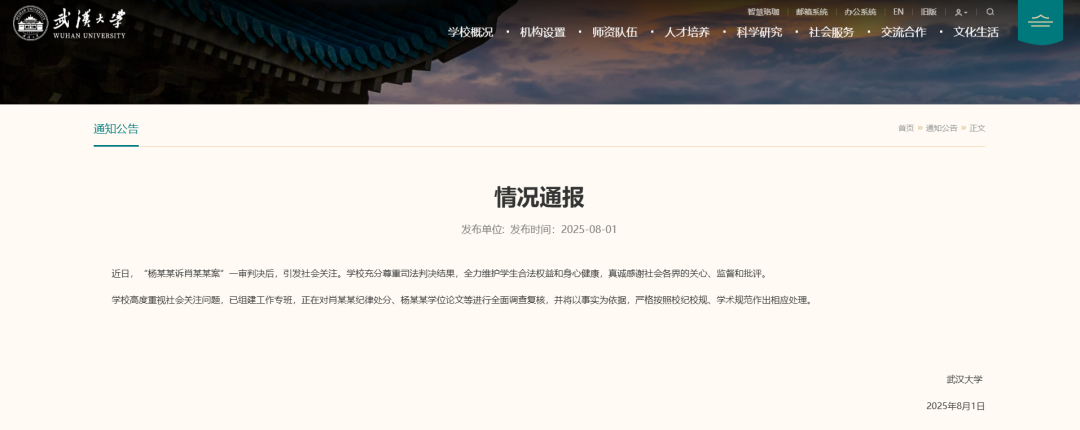The width and height of the screenshot is (1080, 430).
Task: Click 首页 in the breadcrumb
Action: 905,128
